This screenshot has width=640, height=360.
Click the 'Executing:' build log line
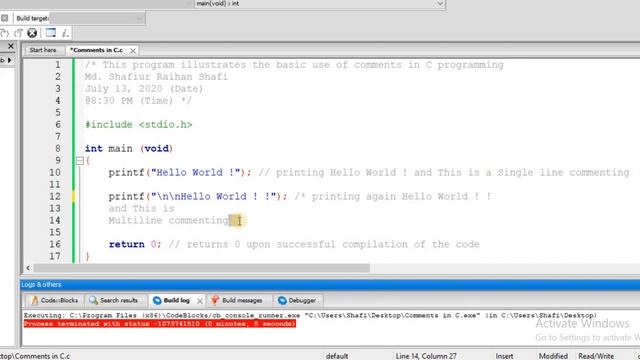(310, 316)
